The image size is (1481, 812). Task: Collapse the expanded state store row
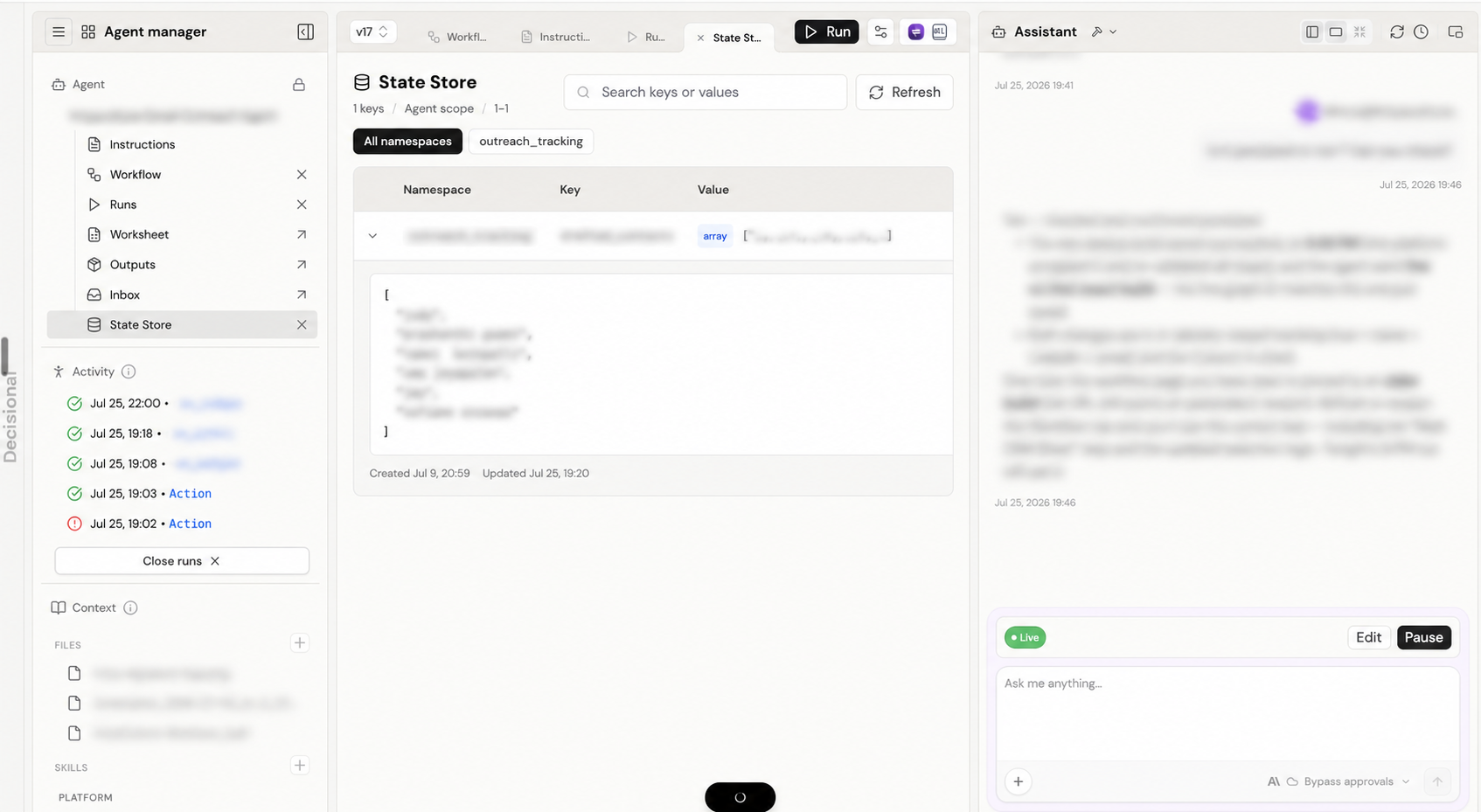pos(372,236)
